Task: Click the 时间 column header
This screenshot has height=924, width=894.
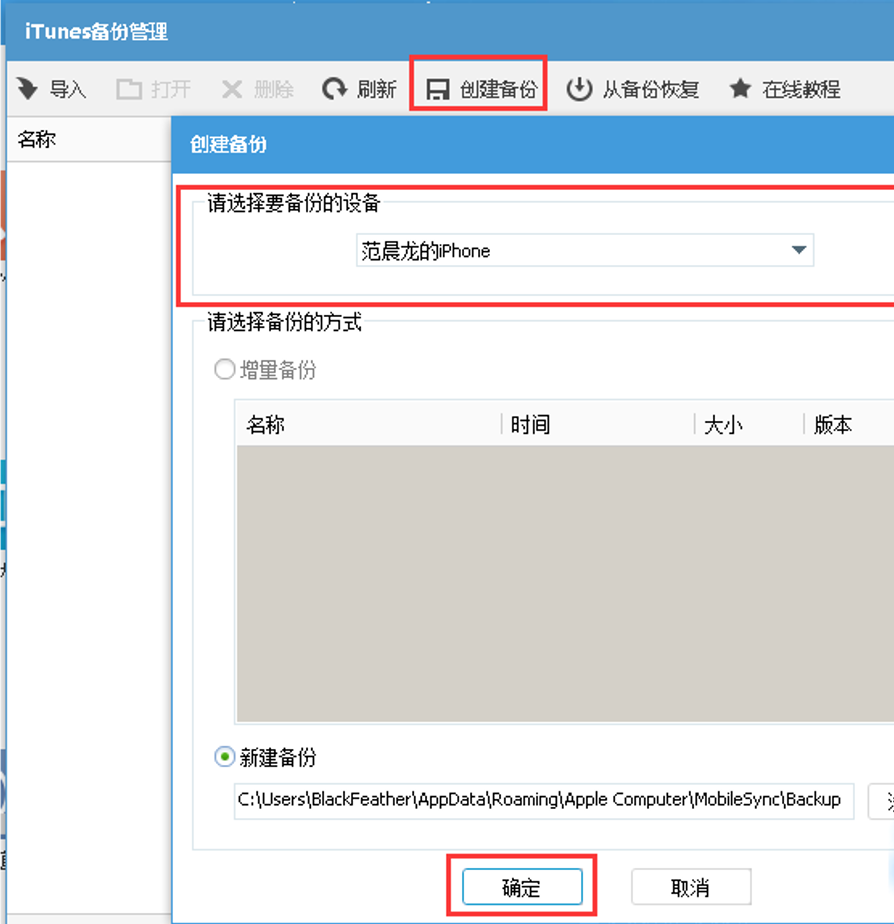Action: tap(530, 424)
